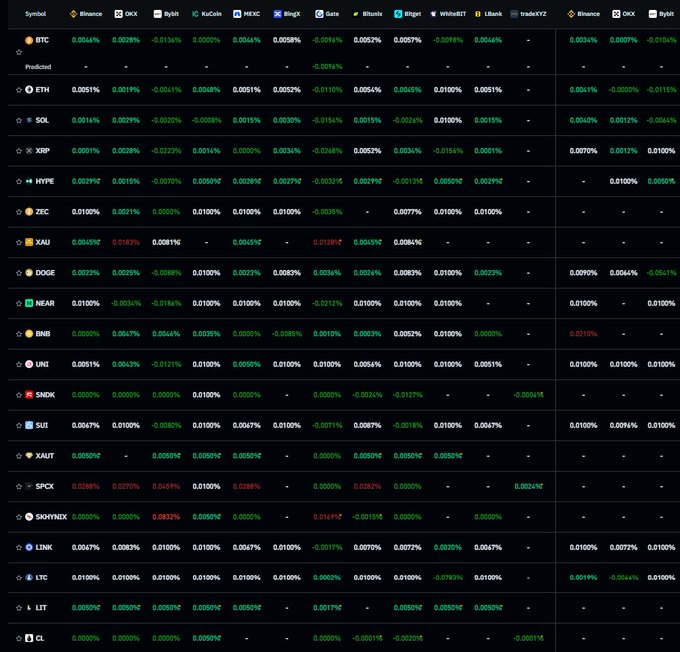Click SKHYNIX Bybit rate 0.0832%
Screen dimensions: 680x652
pyautogui.click(x=166, y=517)
